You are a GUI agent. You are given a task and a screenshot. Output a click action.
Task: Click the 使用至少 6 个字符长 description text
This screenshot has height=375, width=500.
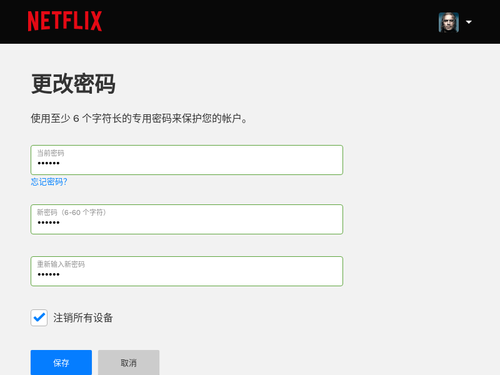[x=139, y=118]
